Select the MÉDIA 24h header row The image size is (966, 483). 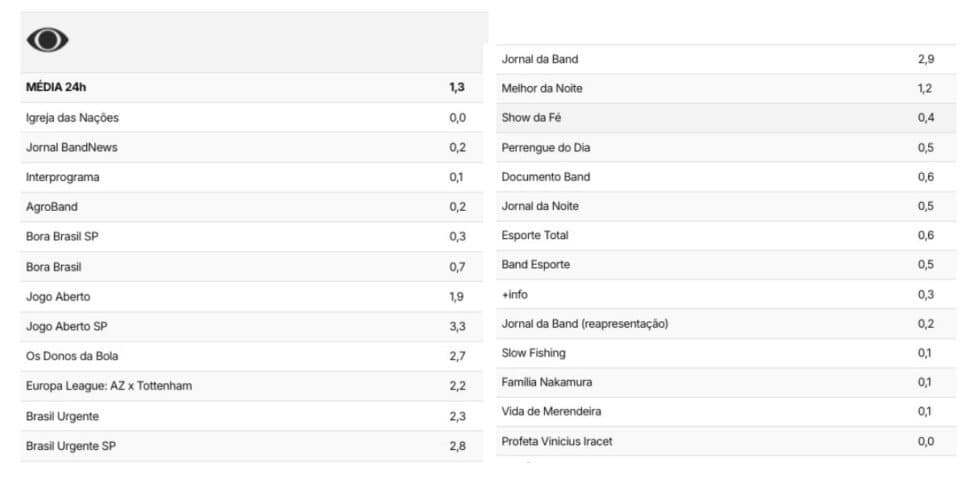click(x=252, y=87)
